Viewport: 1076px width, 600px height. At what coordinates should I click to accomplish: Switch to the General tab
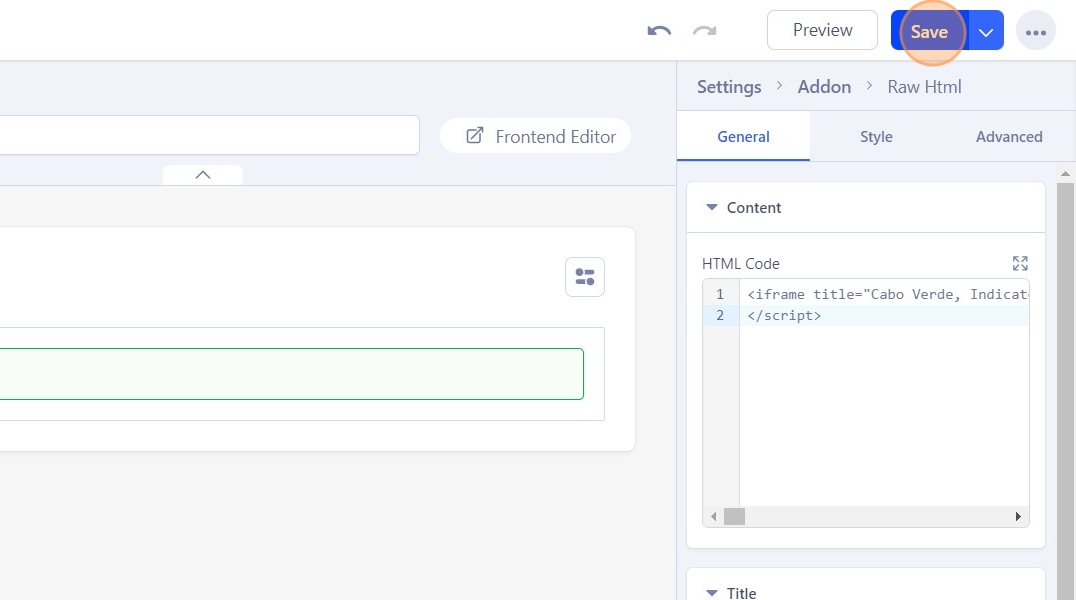click(743, 137)
